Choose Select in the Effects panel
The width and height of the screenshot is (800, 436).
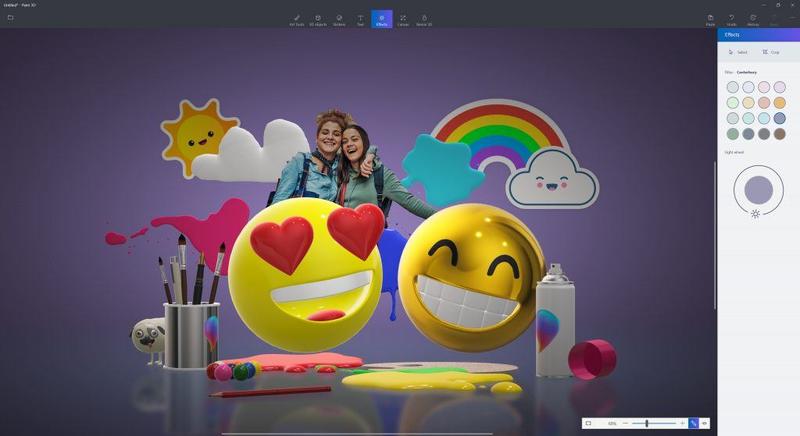[x=738, y=52]
